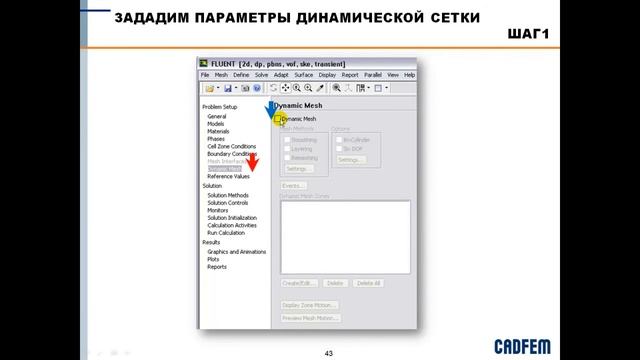Open the Report menu
Screen dimensions: 640x360
pyautogui.click(x=350, y=75)
